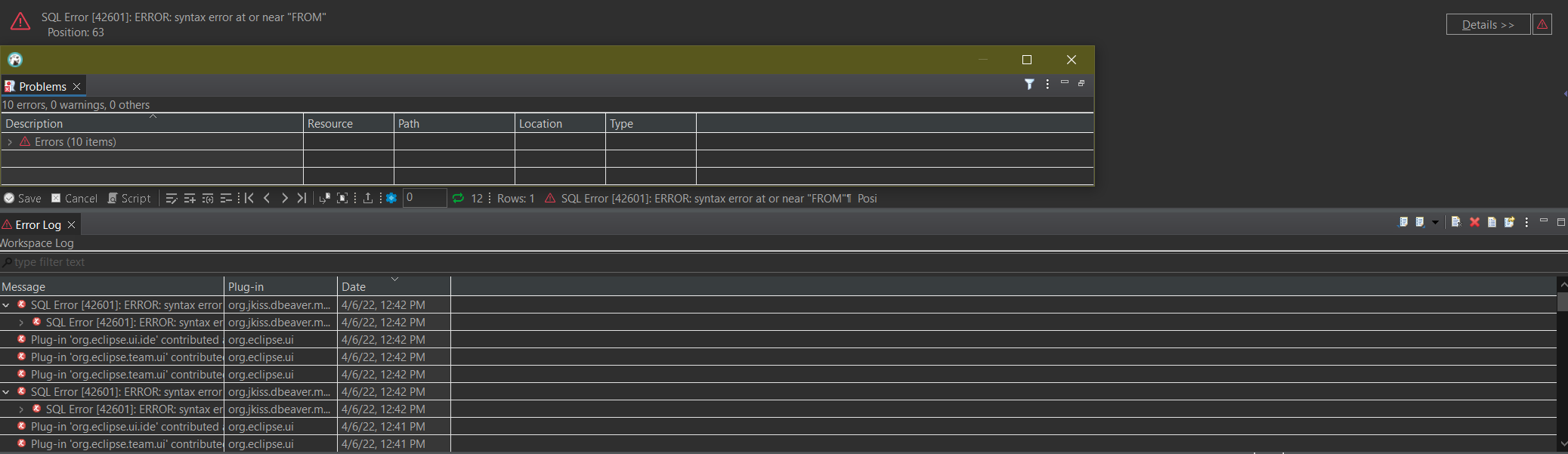This screenshot has height=454, width=1568.
Task: Minimize the Problems view panel
Action: coord(1065,82)
